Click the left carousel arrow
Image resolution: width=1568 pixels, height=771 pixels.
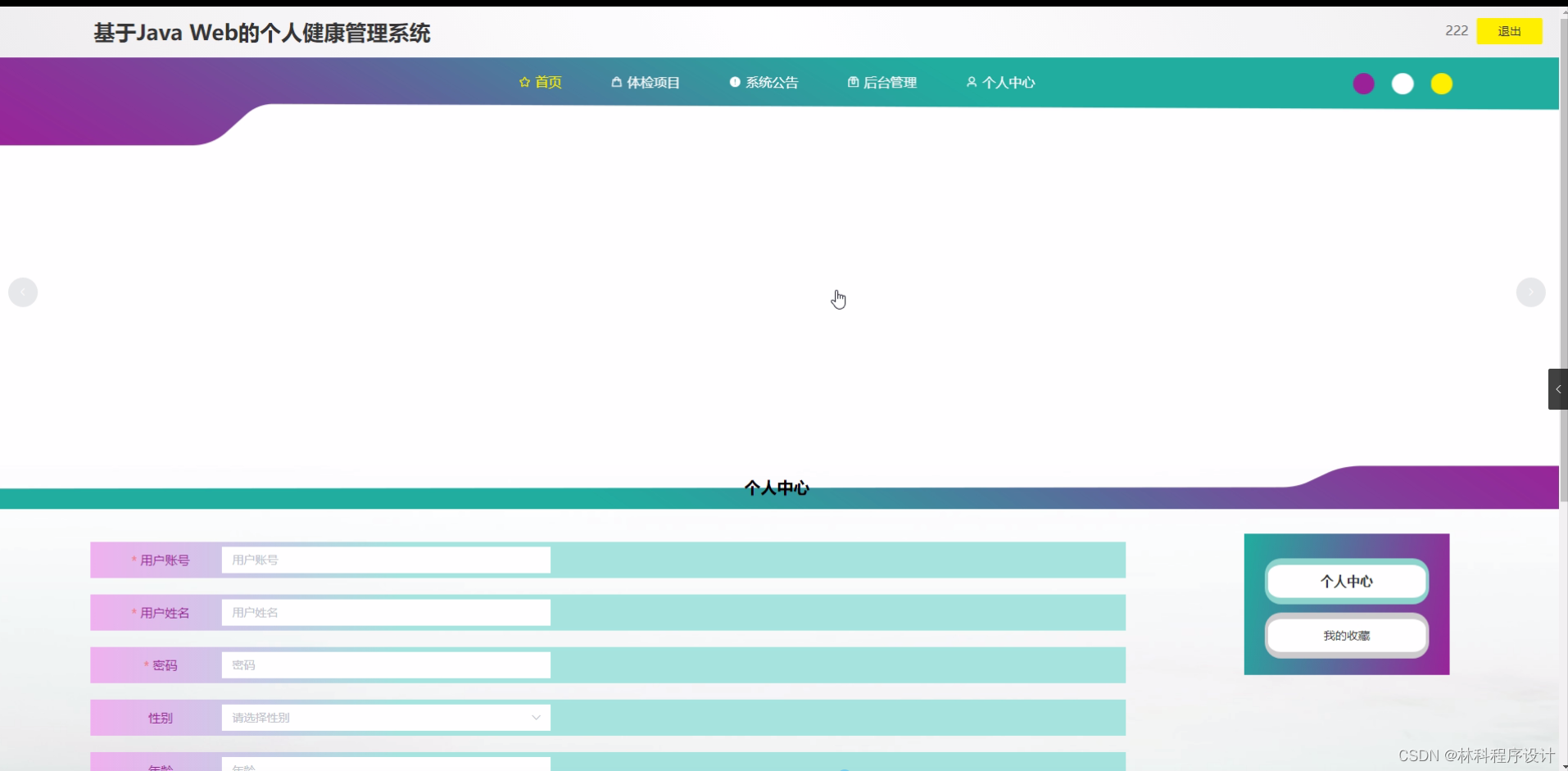(x=22, y=292)
